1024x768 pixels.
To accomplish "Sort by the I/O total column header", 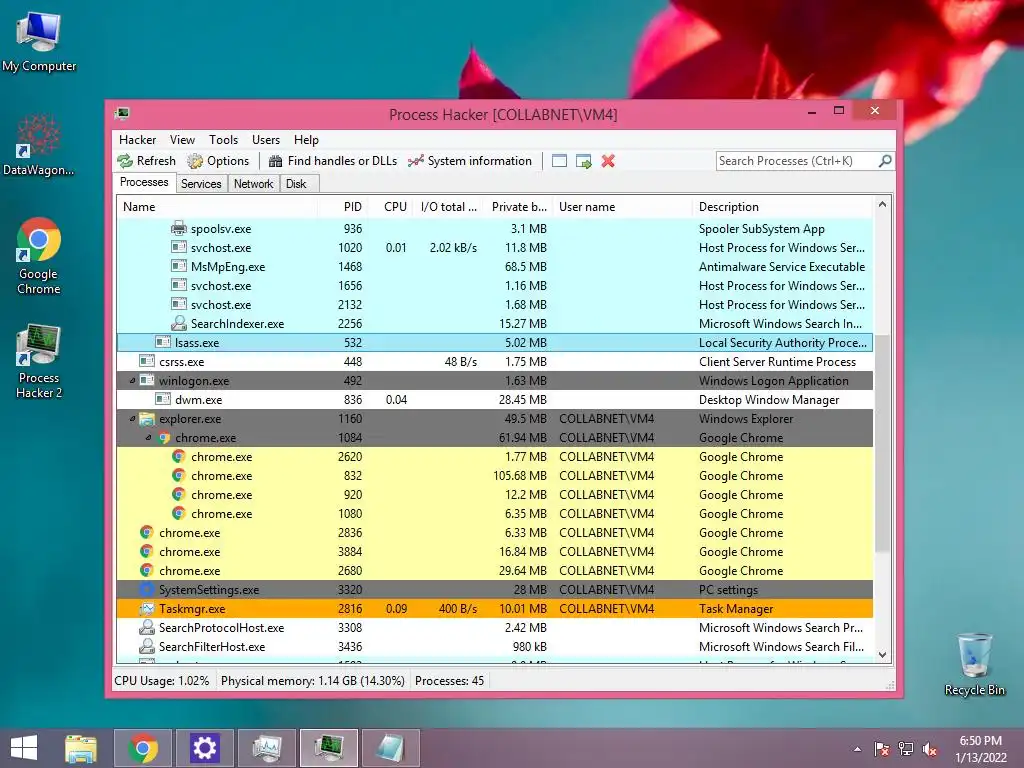I will pos(448,207).
